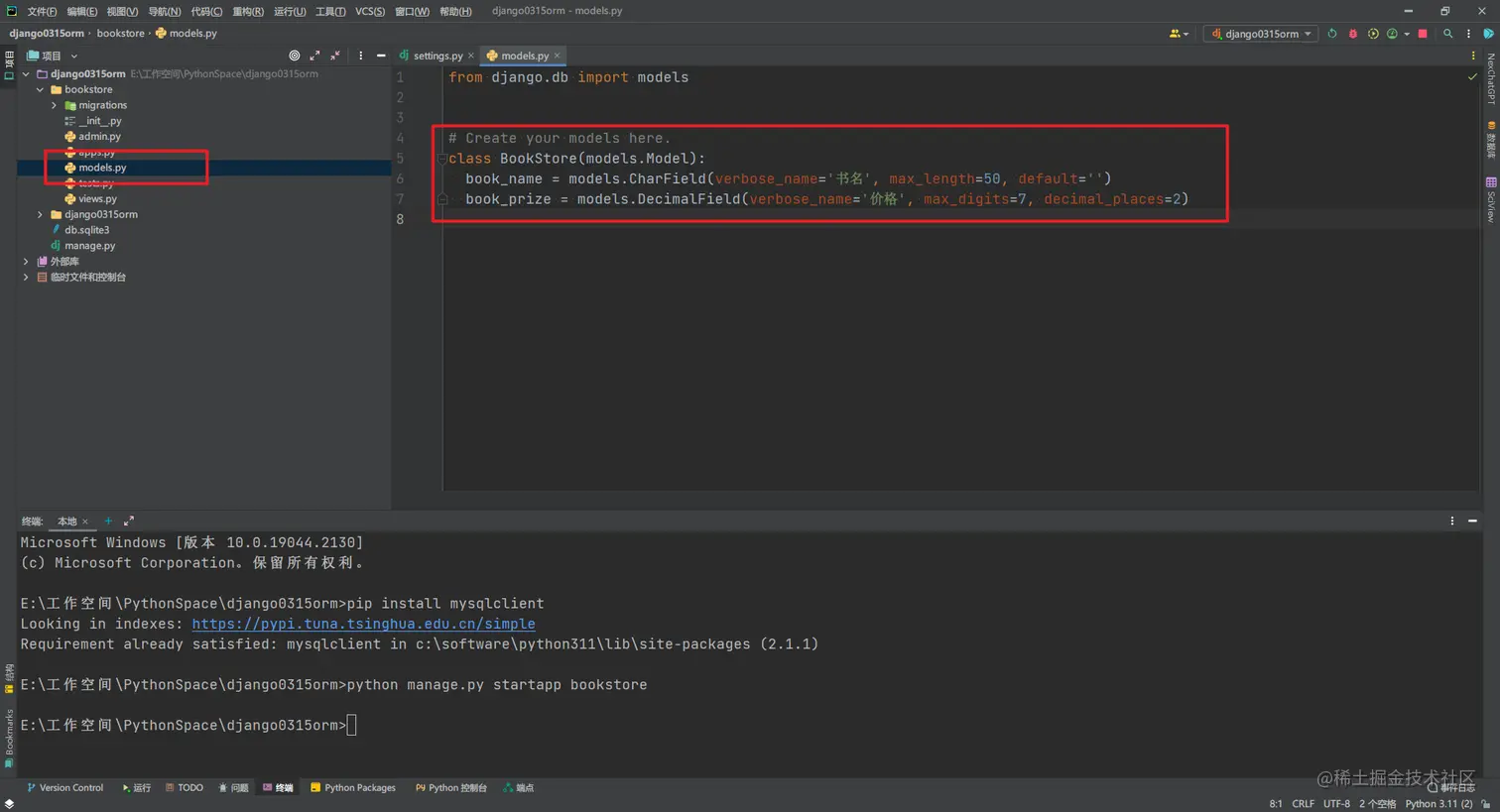The width and height of the screenshot is (1500, 812).
Task: Click the Python 3.11 (2) interpreter in status bar
Action: coord(1438,804)
